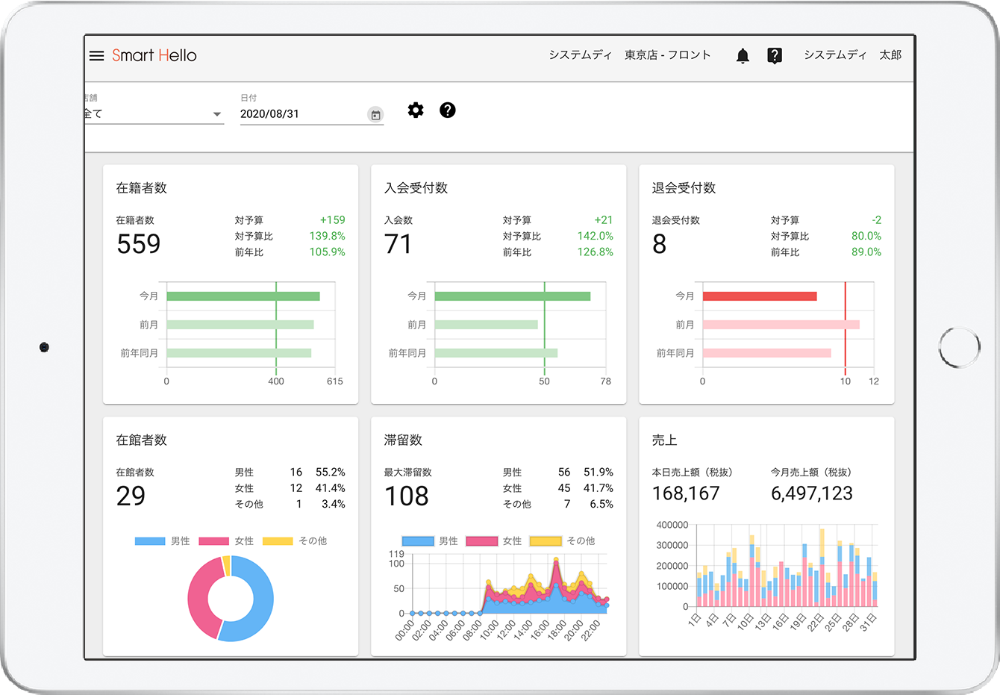Open the settings gear icon
This screenshot has width=1000, height=695.
coord(416,110)
